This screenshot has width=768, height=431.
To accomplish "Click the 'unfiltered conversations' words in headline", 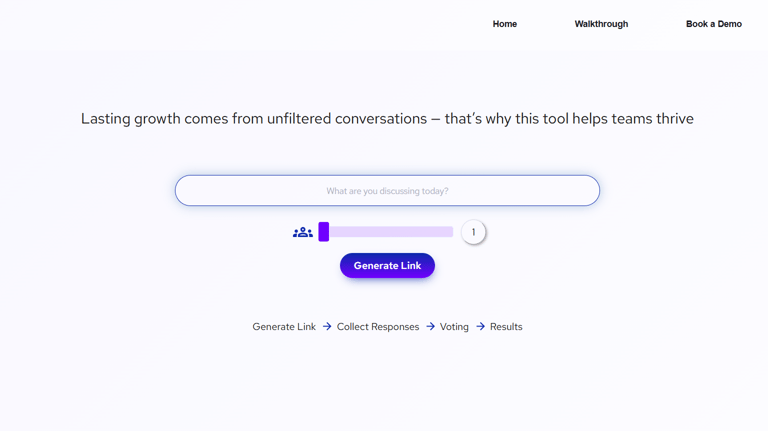I will 347,119.
